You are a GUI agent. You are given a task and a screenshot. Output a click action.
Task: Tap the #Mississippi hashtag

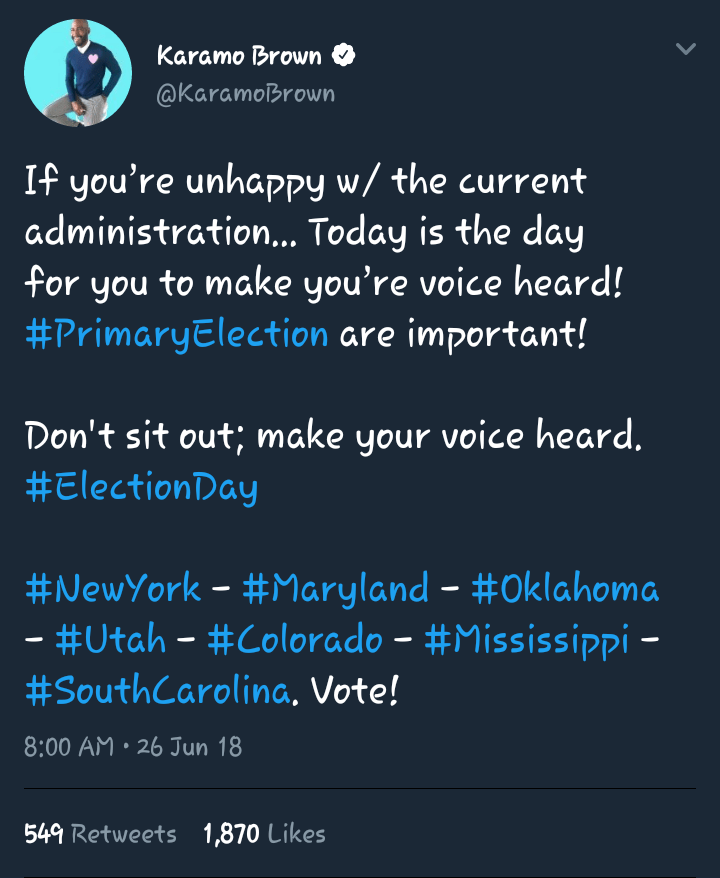click(527, 639)
